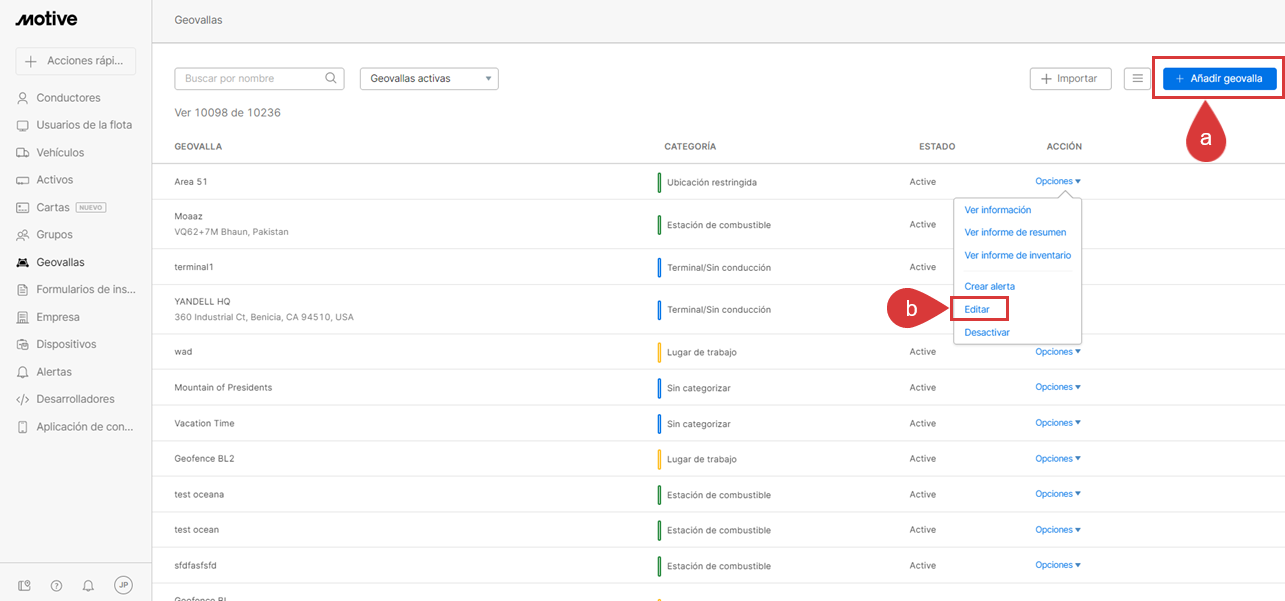This screenshot has width=1285, height=601.
Task: Click the Aplicación de conductor phone icon
Action: (23, 427)
